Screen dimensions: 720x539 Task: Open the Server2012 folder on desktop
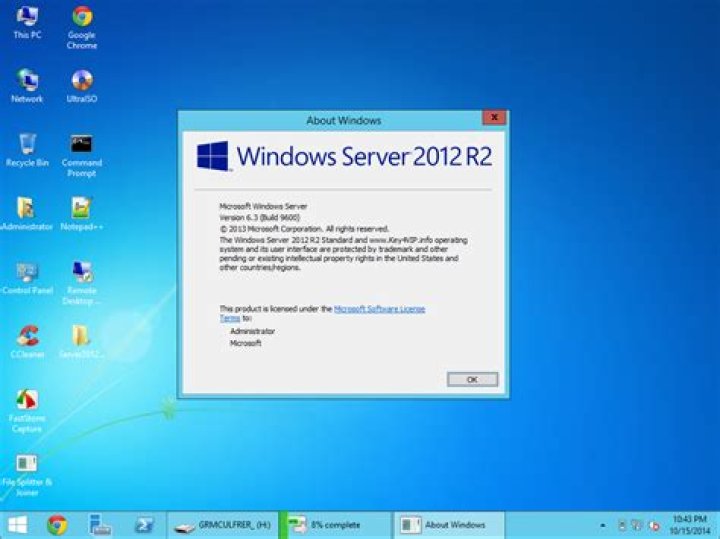tap(82, 342)
